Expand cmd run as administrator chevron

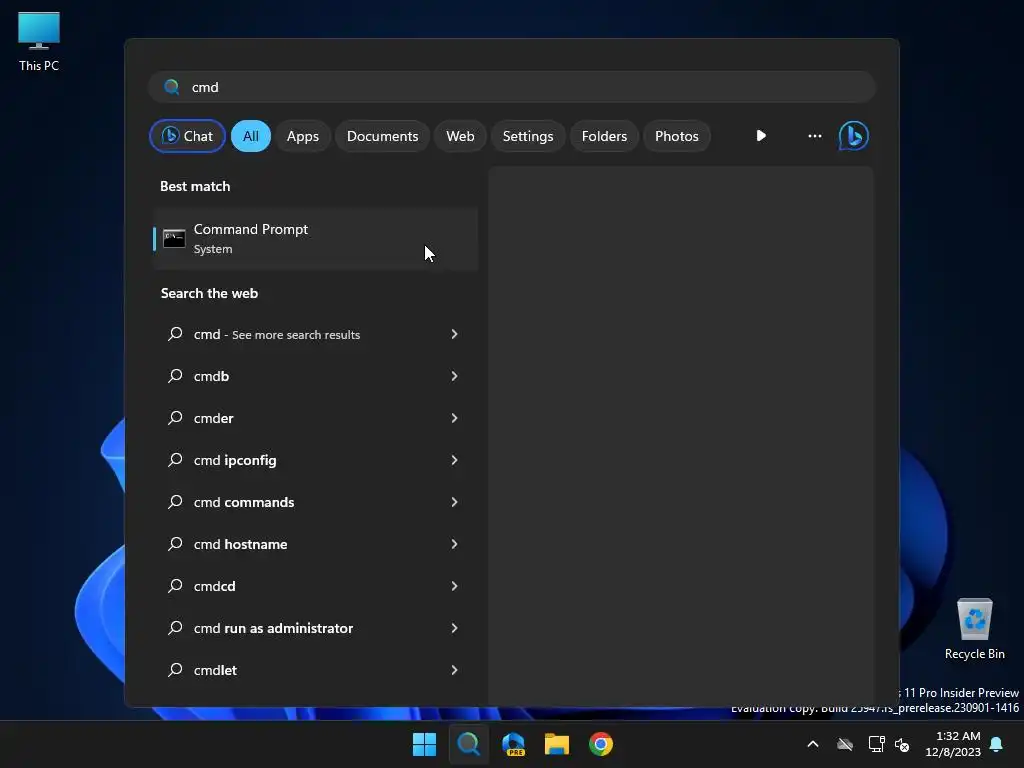click(455, 628)
